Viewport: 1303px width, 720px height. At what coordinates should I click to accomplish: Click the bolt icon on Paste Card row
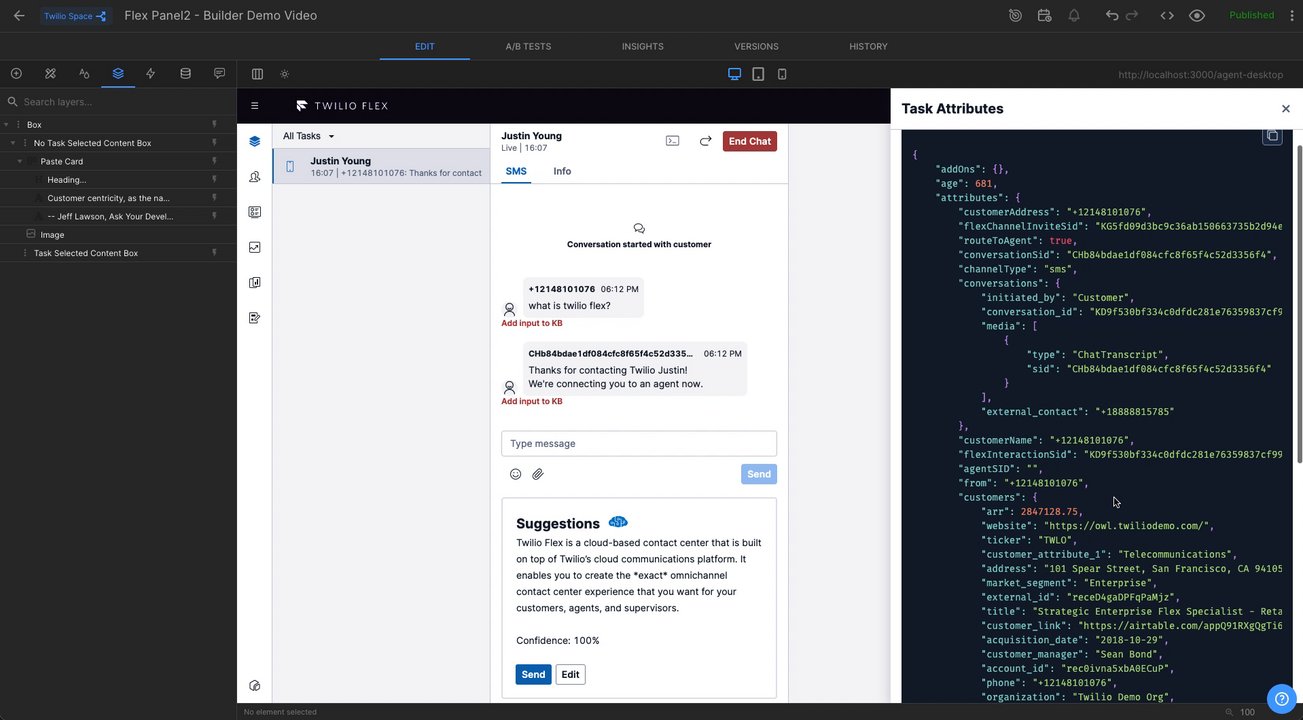pyautogui.click(x=214, y=161)
